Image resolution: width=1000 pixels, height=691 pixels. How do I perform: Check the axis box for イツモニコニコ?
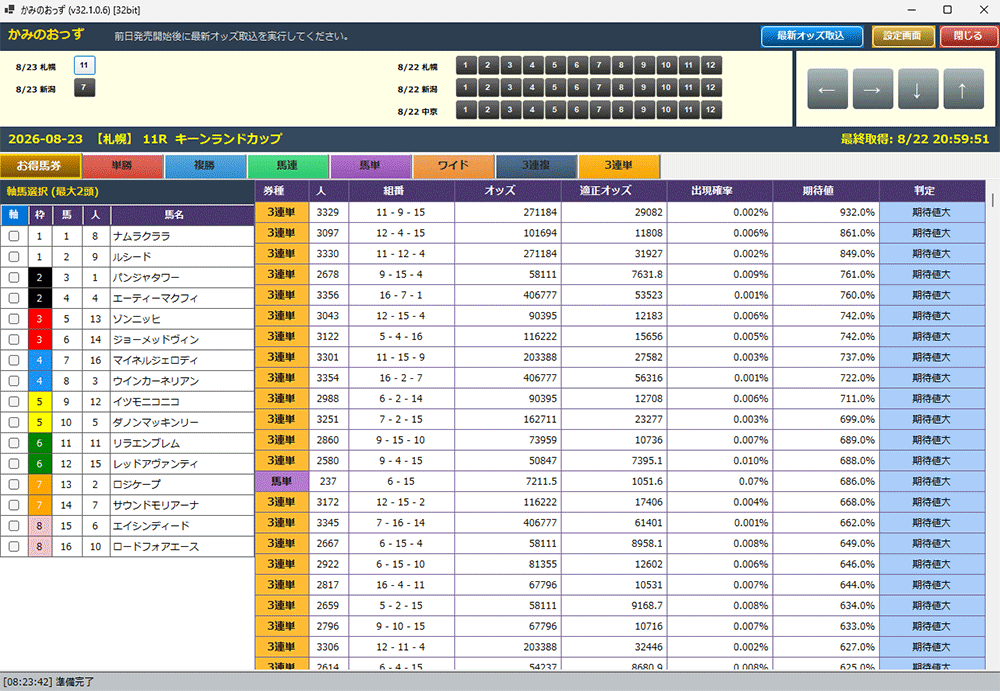pyautogui.click(x=14, y=402)
